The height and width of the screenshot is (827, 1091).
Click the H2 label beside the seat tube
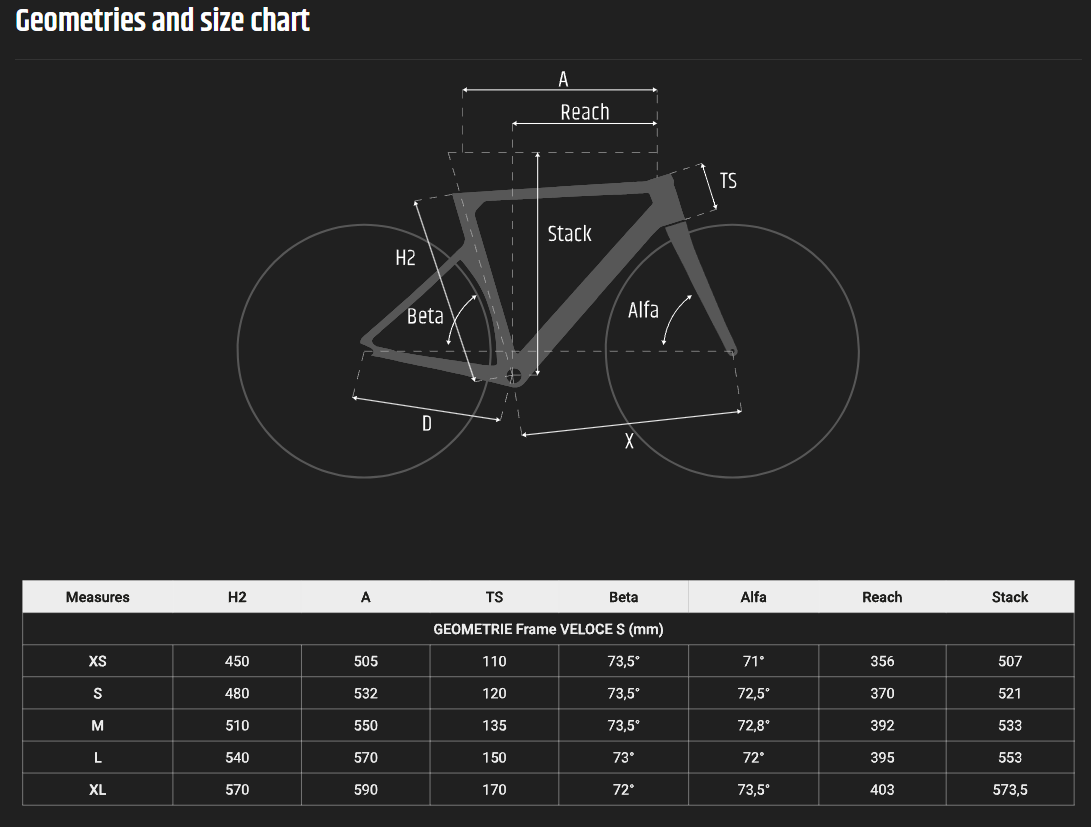coord(405,258)
